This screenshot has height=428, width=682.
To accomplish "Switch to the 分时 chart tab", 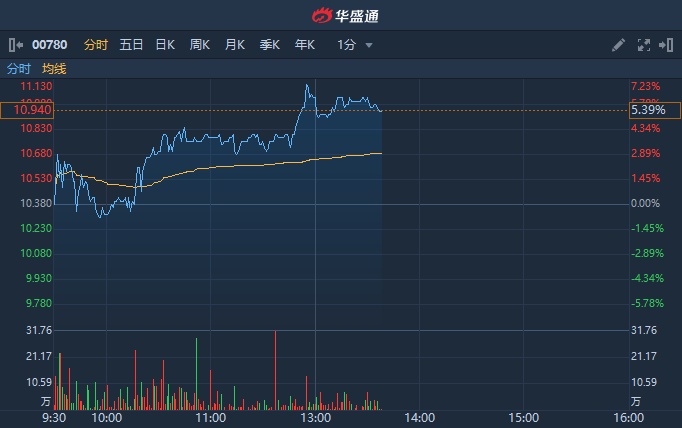I will point(96,45).
